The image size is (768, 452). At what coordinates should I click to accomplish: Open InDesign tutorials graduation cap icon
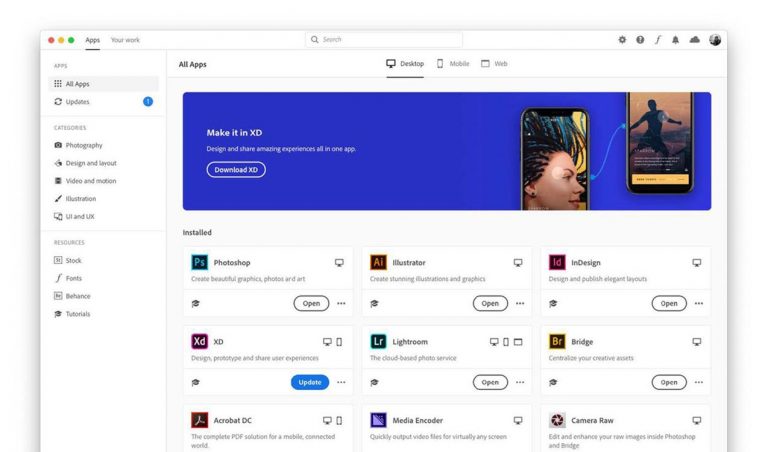(553, 304)
